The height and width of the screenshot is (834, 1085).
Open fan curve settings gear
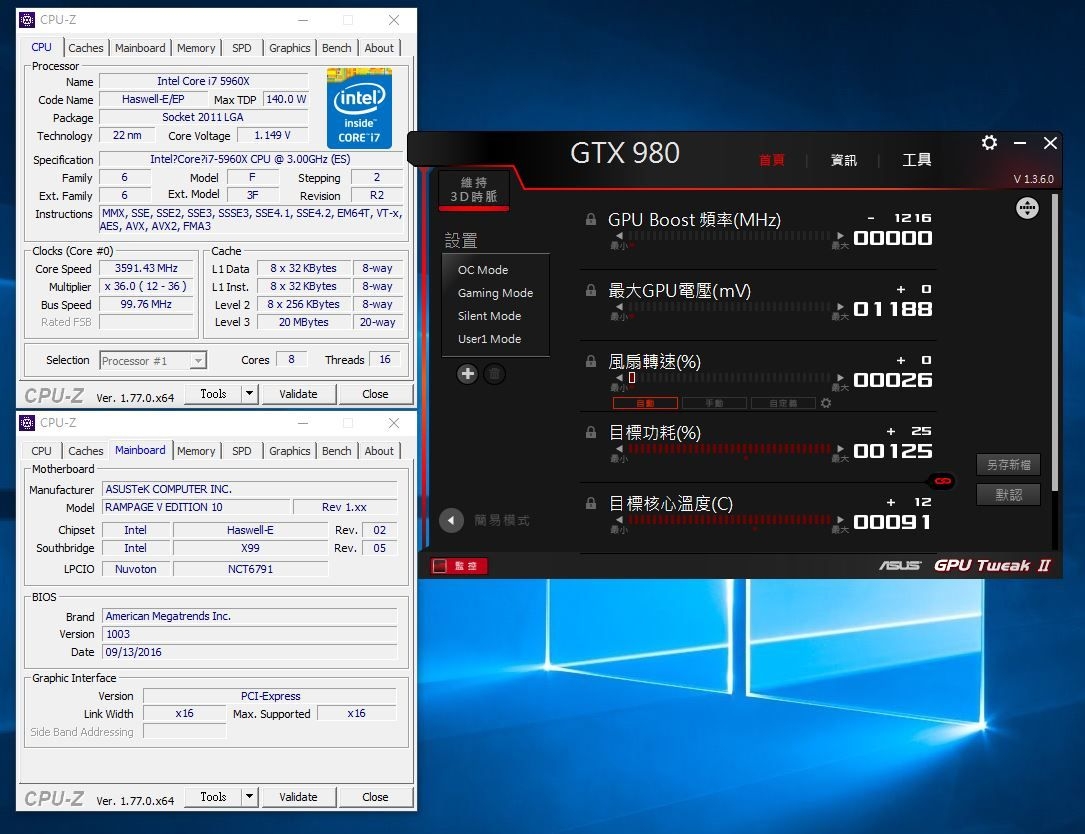(826, 403)
